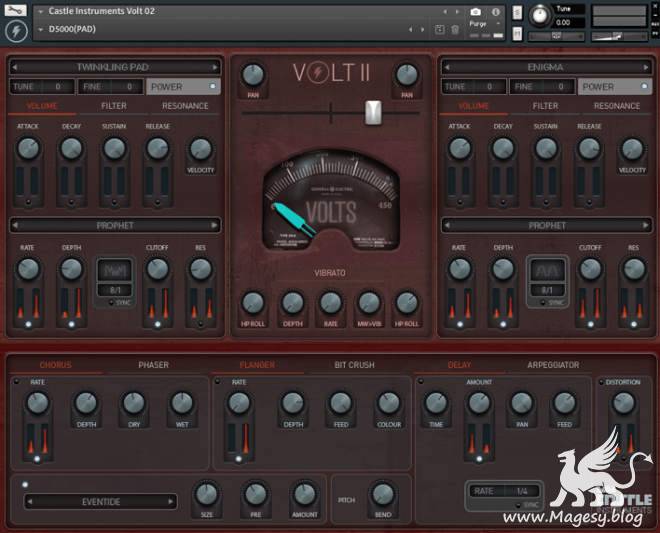Click the 8/1 LFO rate value in TWINKLING PAD layer
The width and height of the screenshot is (660, 533).
pyautogui.click(x=115, y=290)
